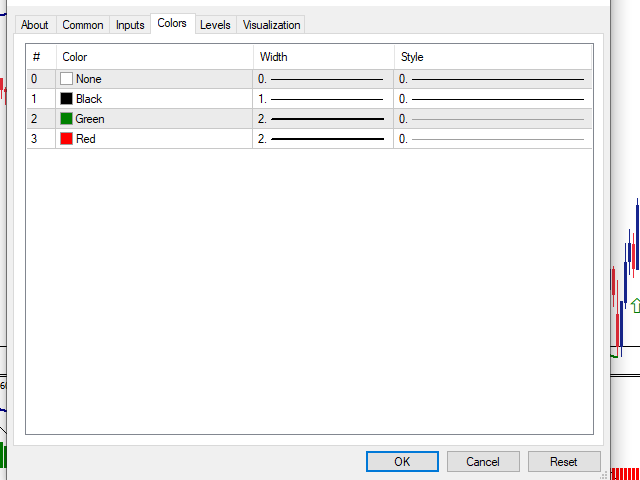Click the # column header
This screenshot has width=640, height=480.
[41, 57]
